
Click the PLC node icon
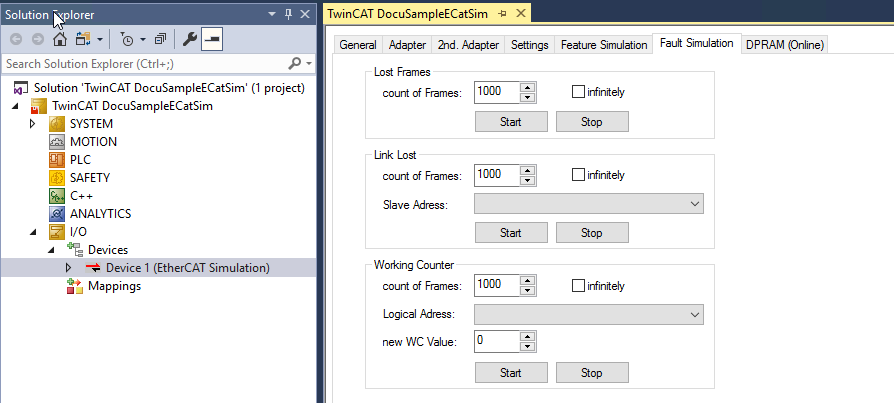pos(57,160)
